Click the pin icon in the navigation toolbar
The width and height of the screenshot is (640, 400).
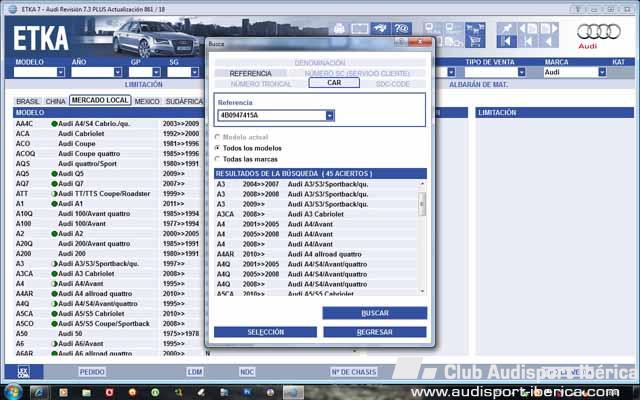click(507, 29)
